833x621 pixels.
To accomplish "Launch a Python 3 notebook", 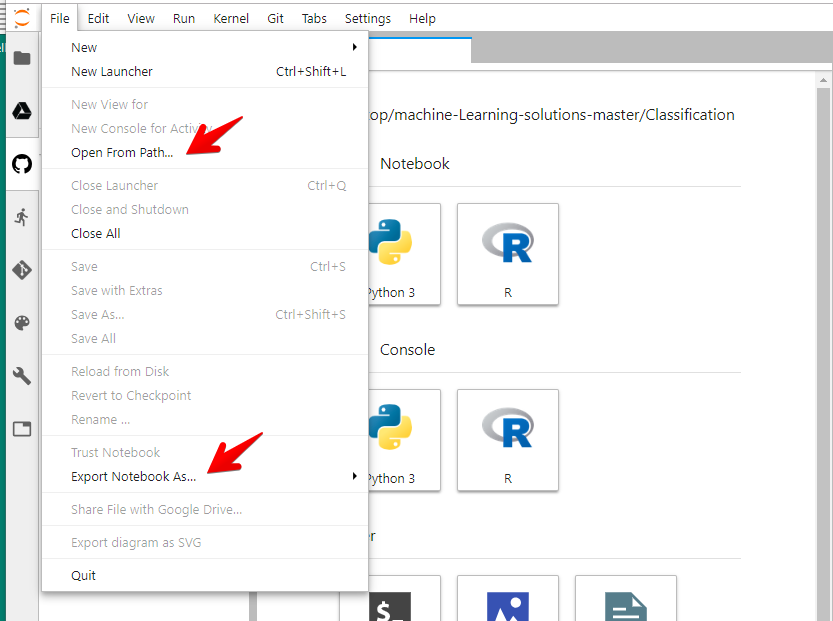I will [404, 254].
